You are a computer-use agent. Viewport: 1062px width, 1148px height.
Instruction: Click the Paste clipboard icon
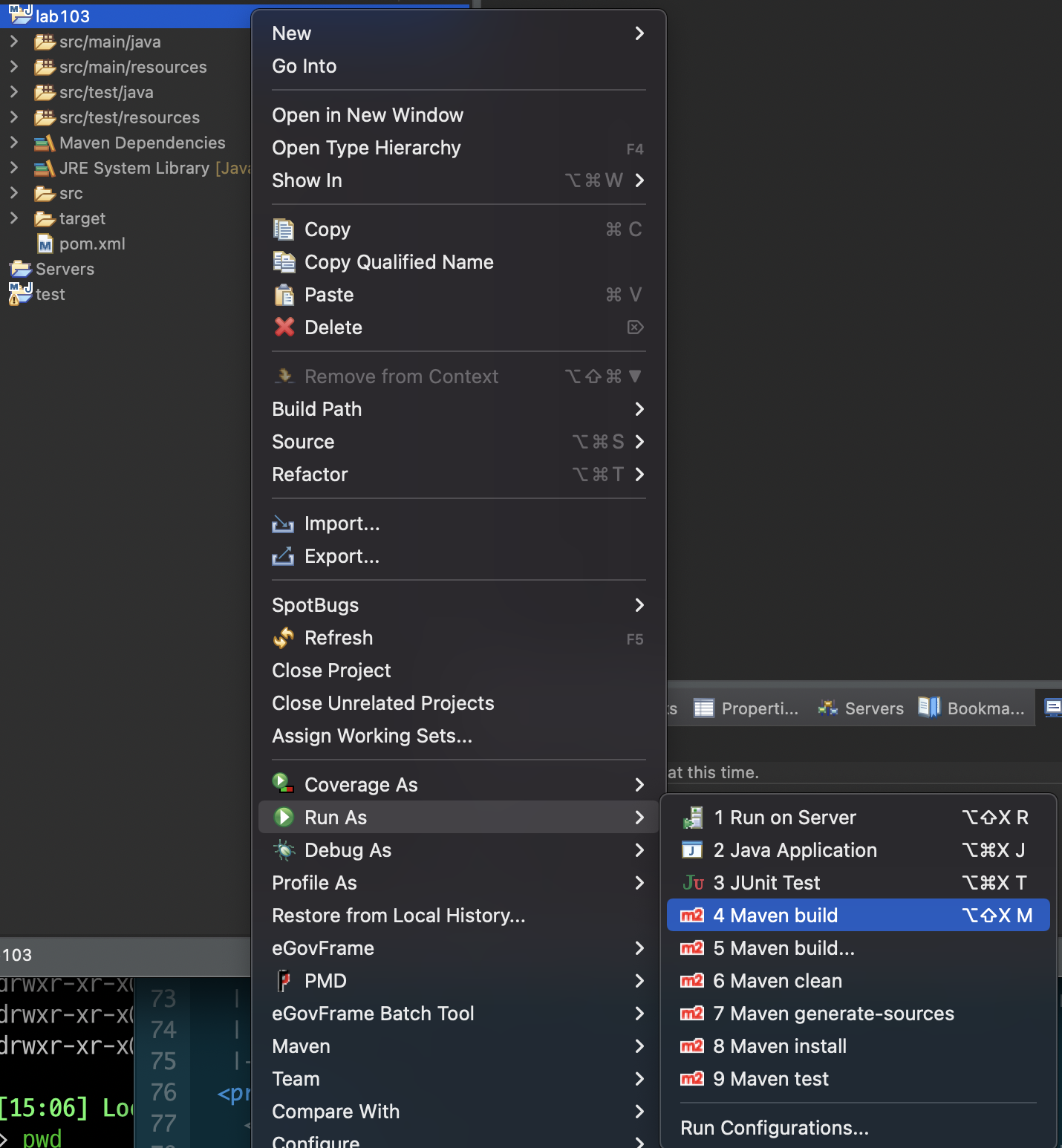284,295
